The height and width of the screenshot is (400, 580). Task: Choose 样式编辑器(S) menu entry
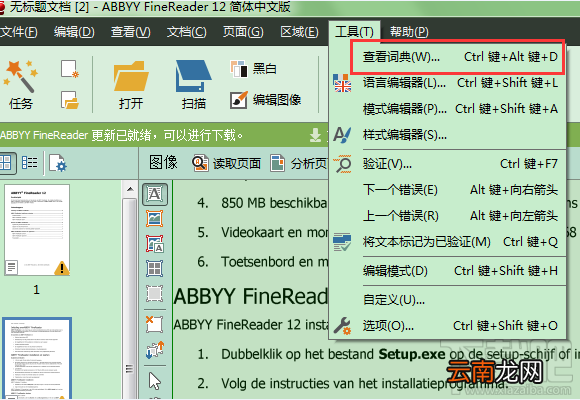point(448,135)
